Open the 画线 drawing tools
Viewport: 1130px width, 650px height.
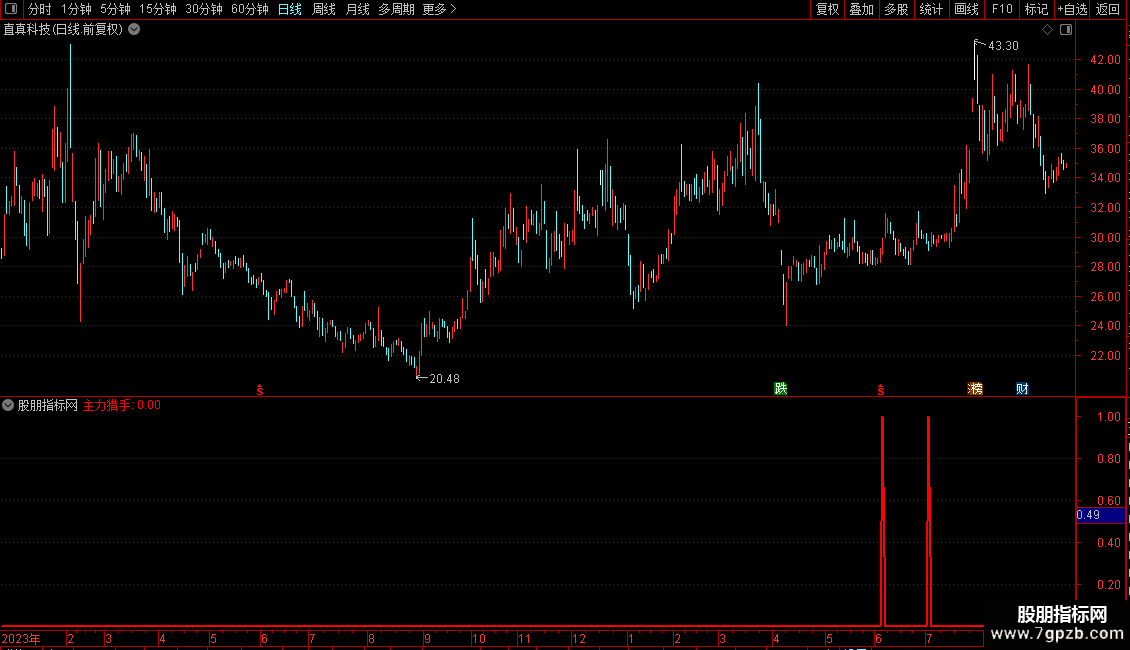coord(966,9)
